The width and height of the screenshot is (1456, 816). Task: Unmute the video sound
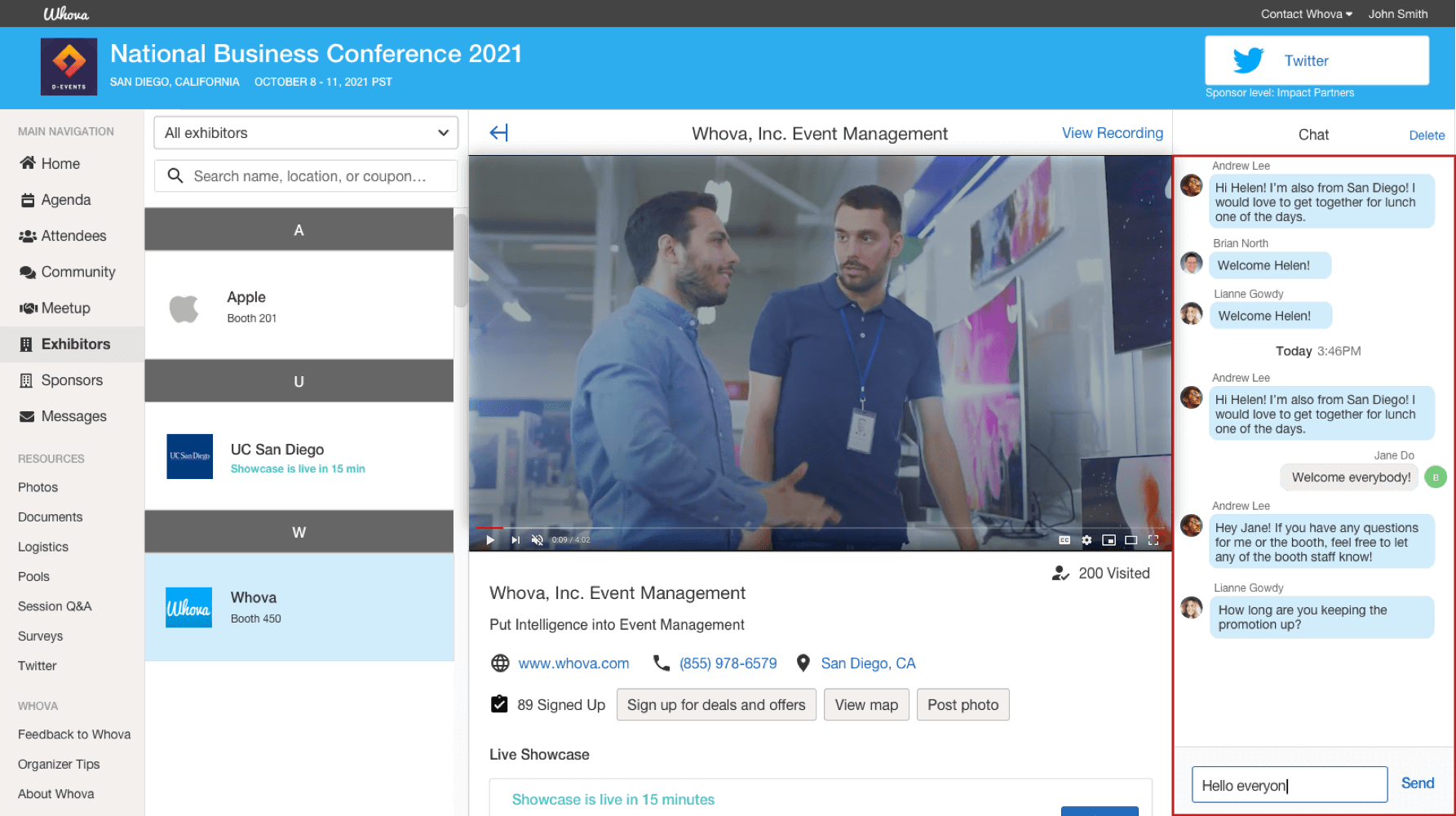click(537, 539)
